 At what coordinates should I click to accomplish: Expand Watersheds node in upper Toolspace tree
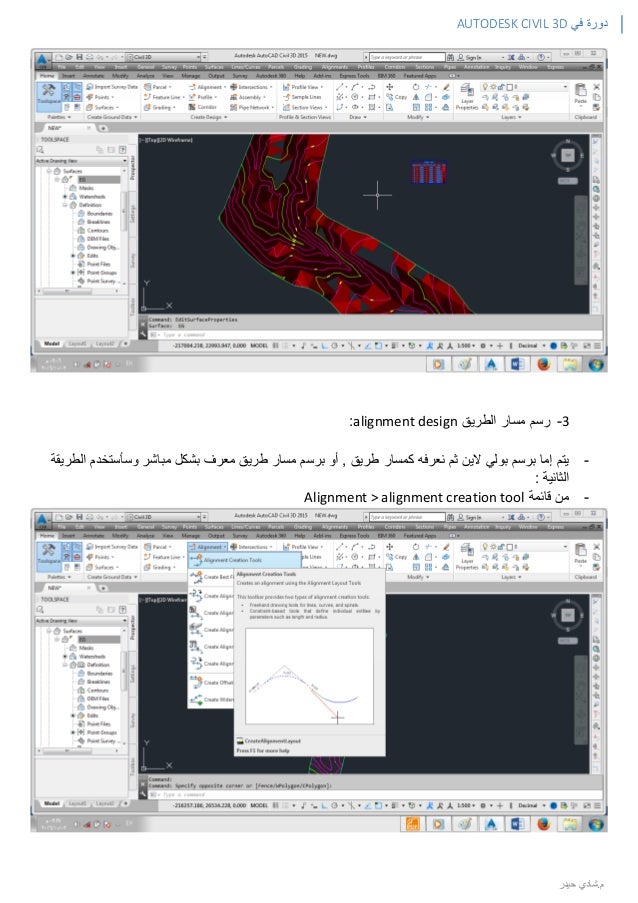point(65,196)
